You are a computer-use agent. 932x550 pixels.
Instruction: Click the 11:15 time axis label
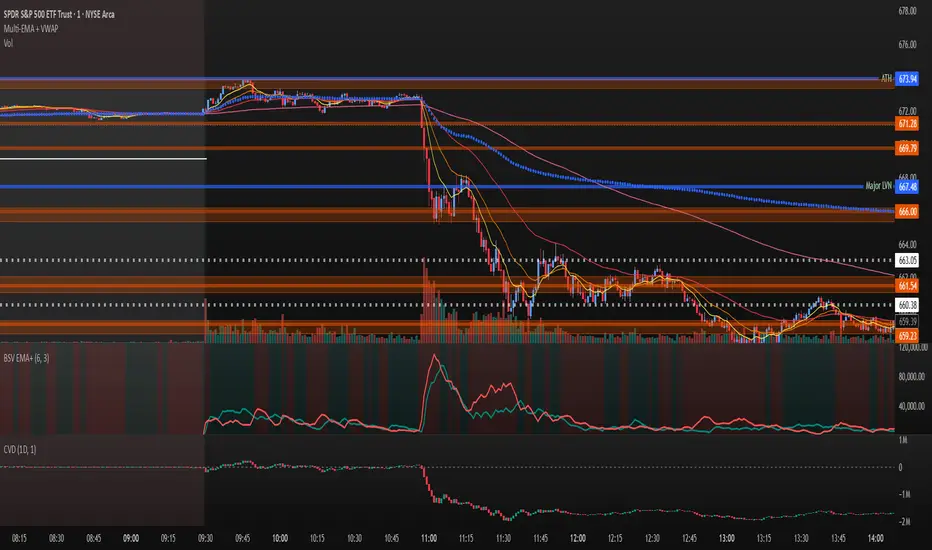[x=466, y=538]
